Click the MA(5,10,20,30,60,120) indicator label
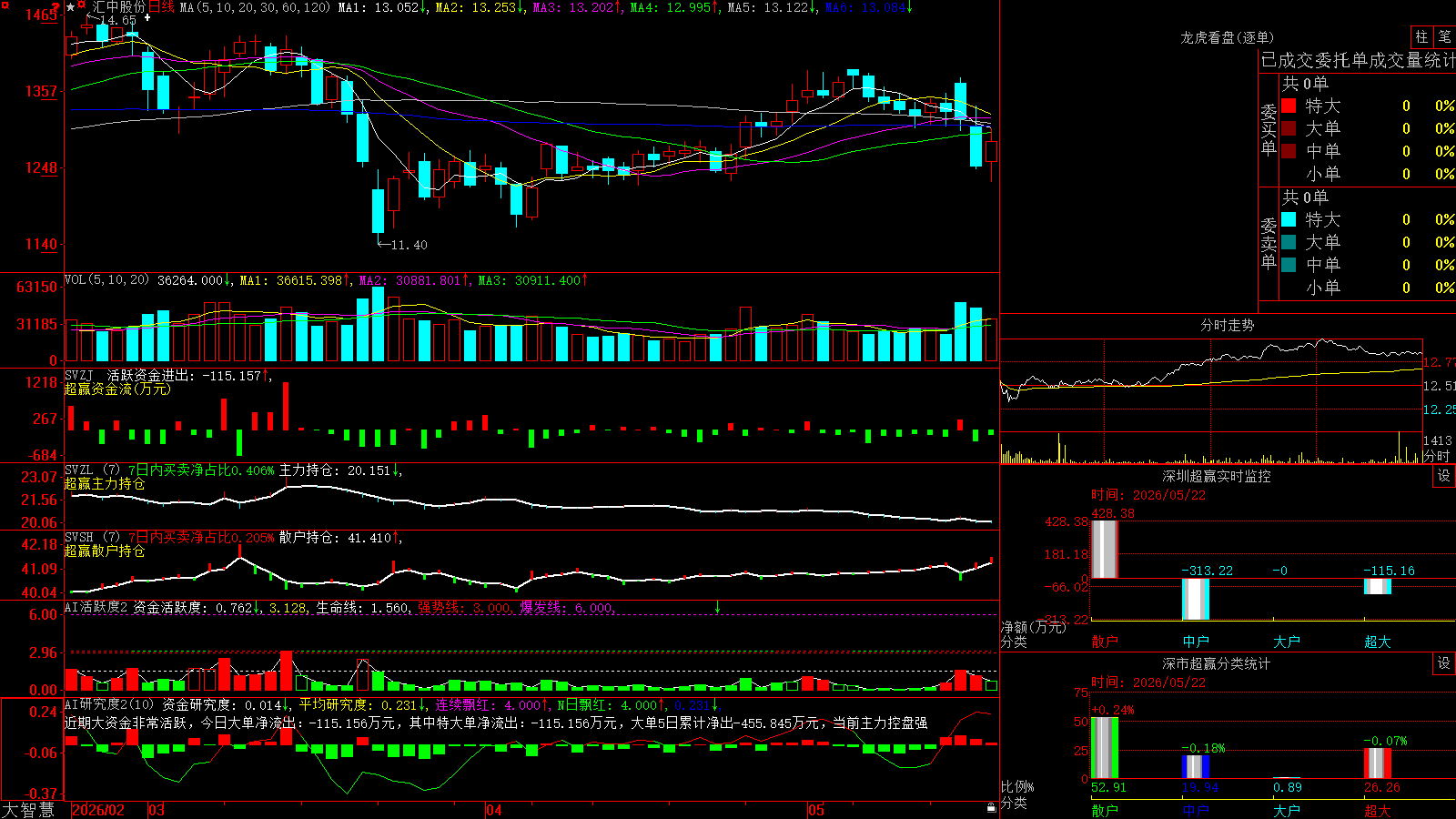 [x=255, y=7]
